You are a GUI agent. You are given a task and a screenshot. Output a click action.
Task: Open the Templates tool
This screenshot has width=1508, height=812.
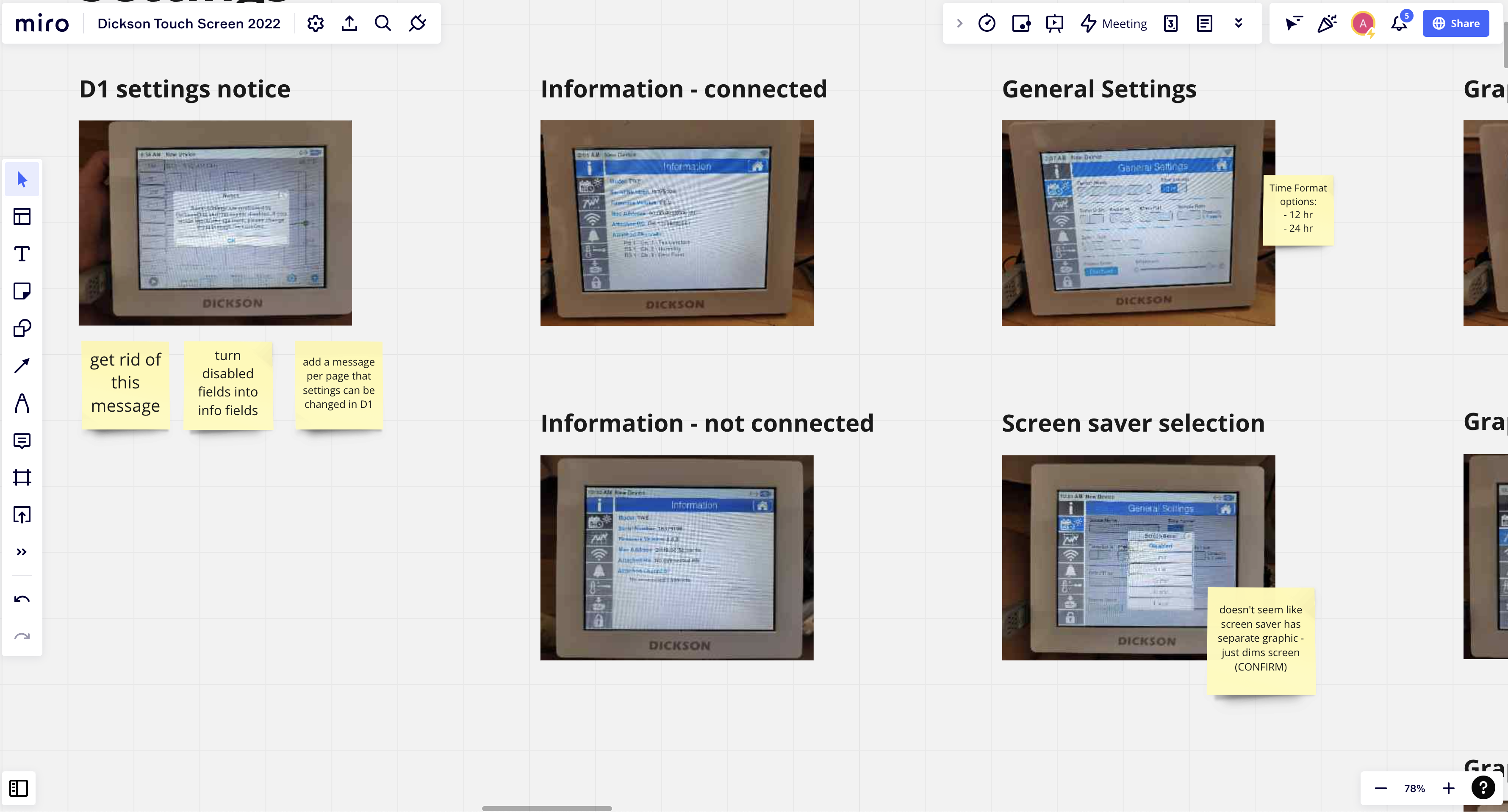point(22,216)
